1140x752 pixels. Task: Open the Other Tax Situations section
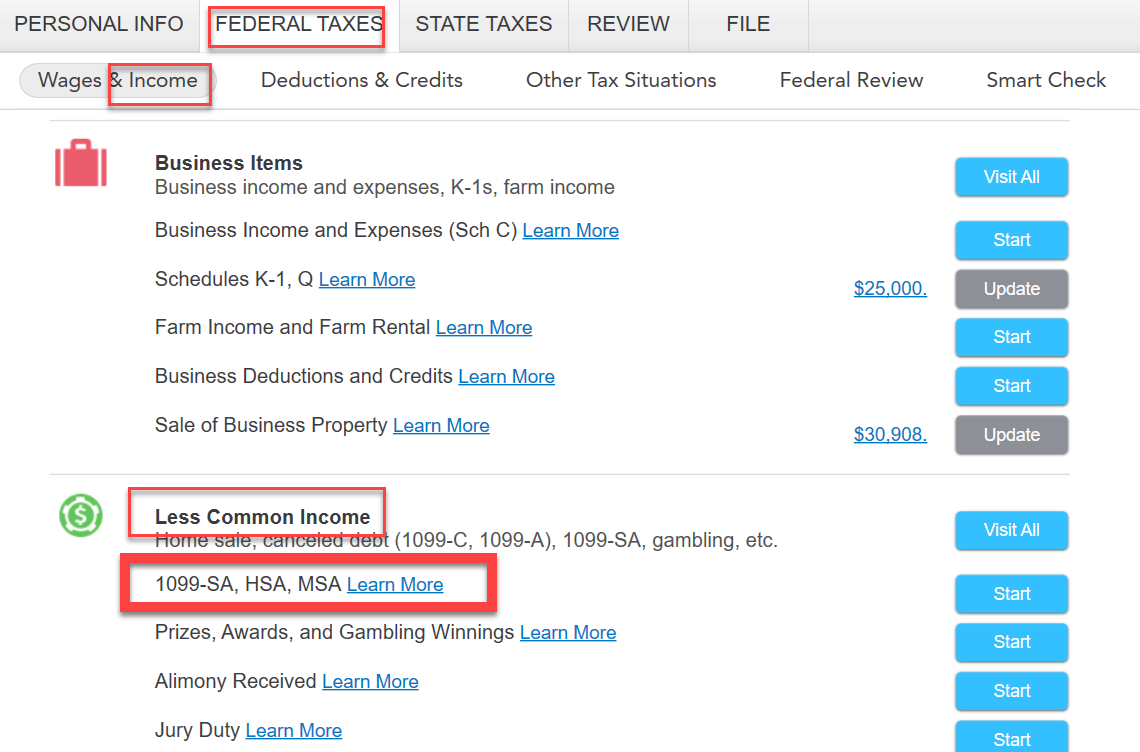click(621, 80)
